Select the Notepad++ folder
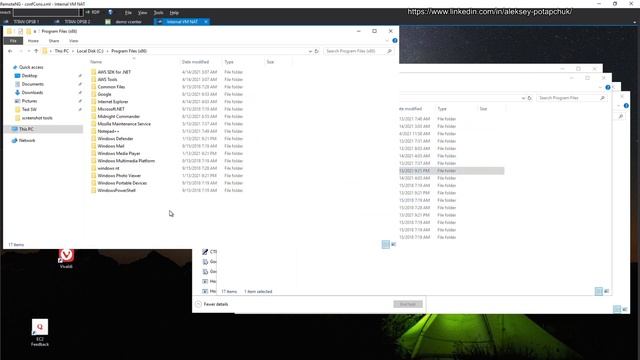Viewport: 640px width, 360px height. [x=108, y=131]
